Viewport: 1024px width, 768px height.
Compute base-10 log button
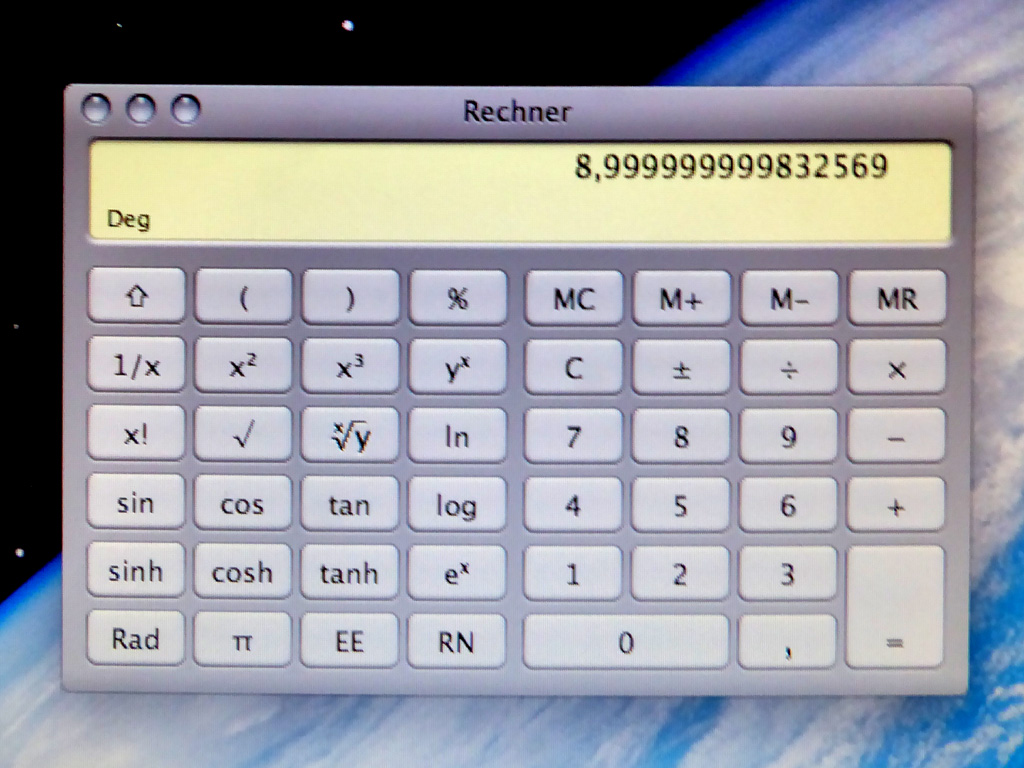[x=457, y=504]
